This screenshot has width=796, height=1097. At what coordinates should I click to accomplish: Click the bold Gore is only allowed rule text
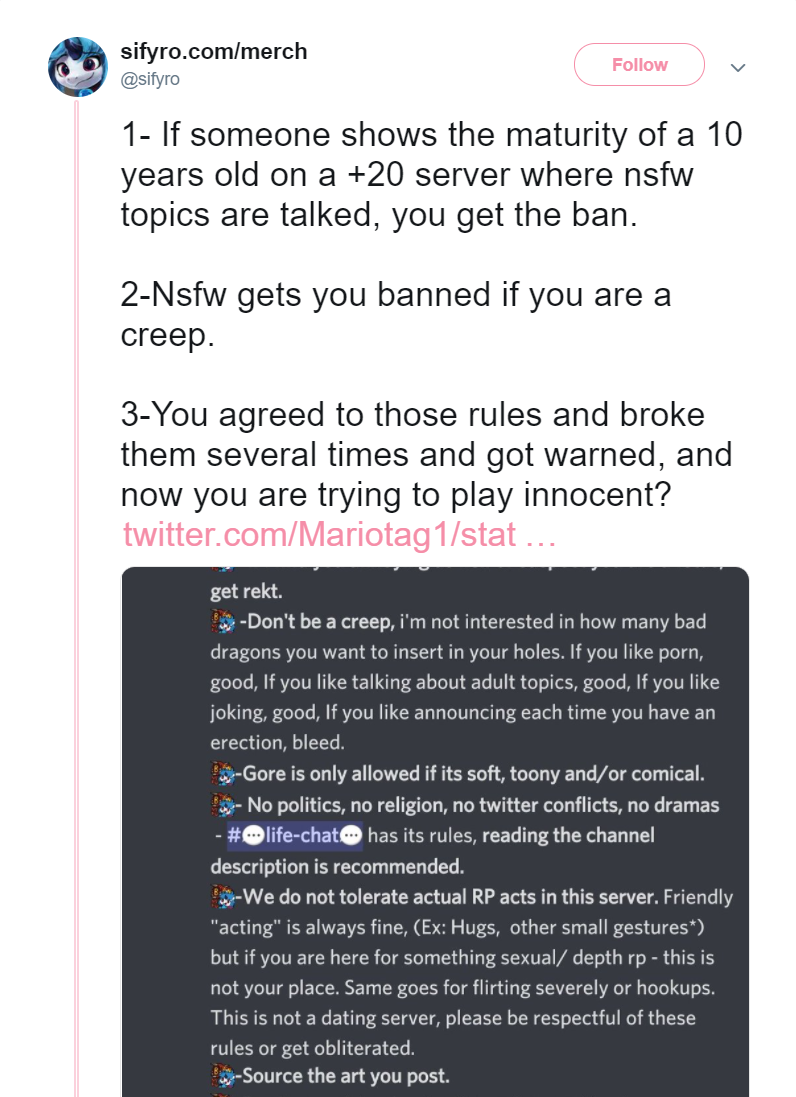click(x=473, y=773)
